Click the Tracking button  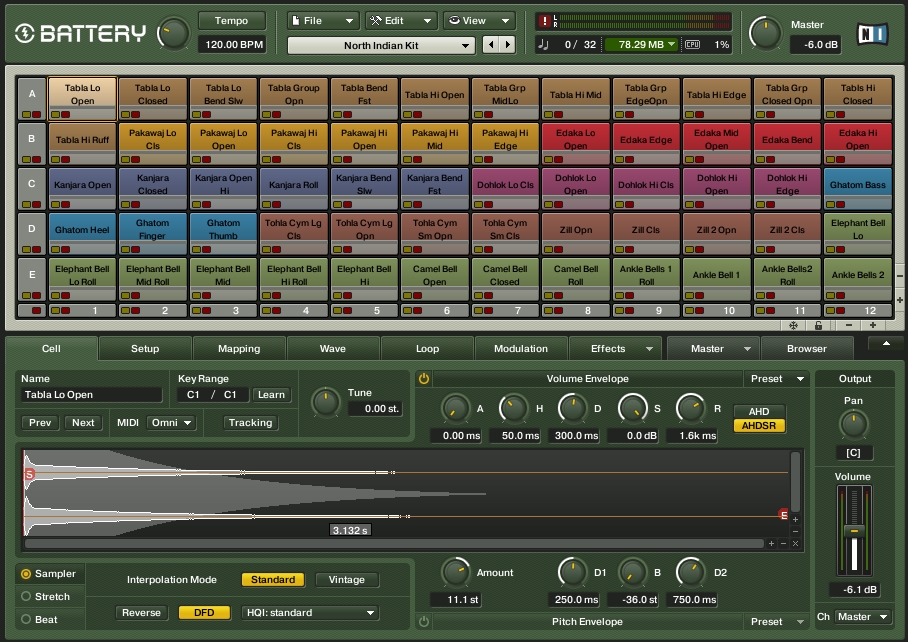250,423
